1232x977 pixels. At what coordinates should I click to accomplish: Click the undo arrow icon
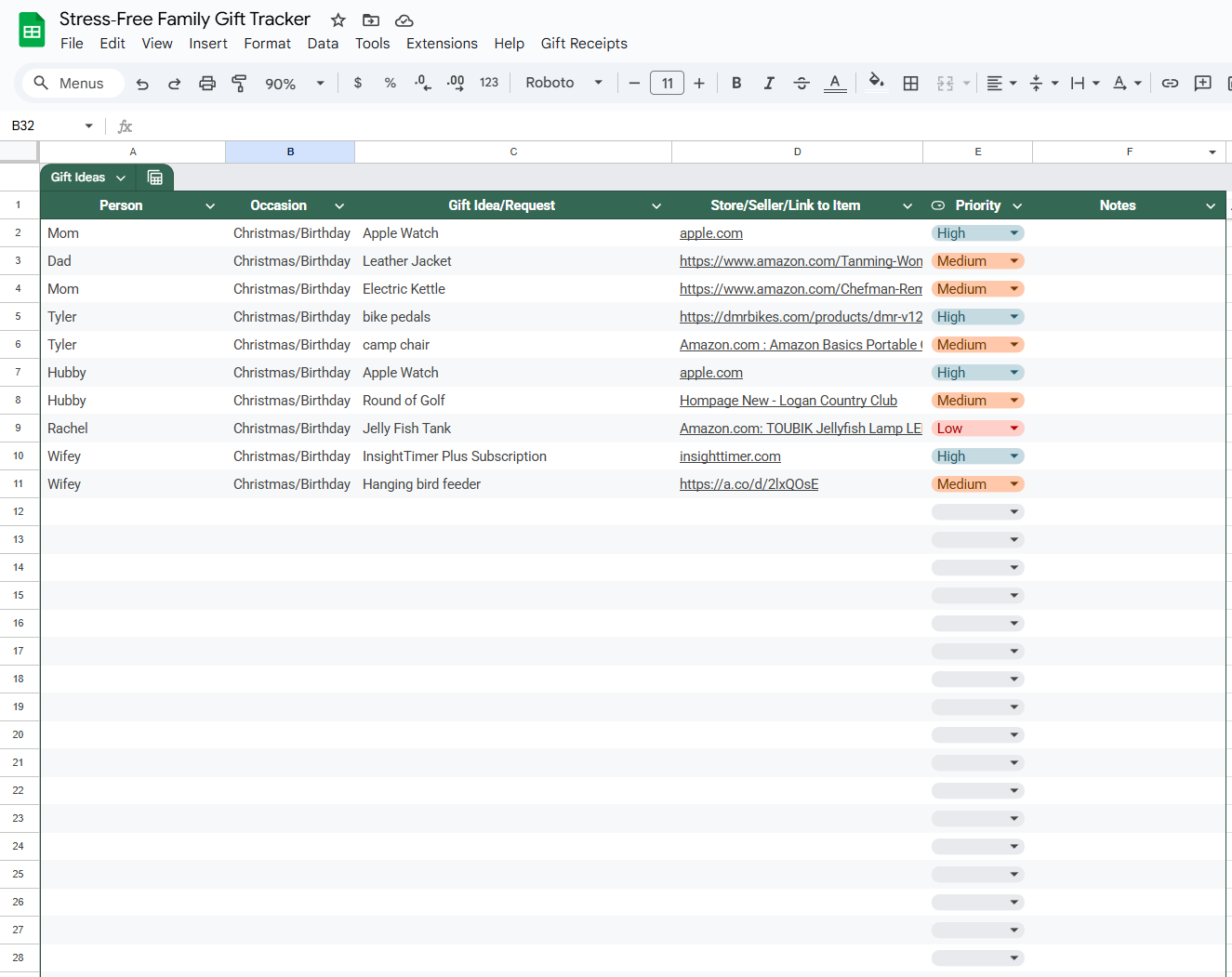pyautogui.click(x=142, y=84)
